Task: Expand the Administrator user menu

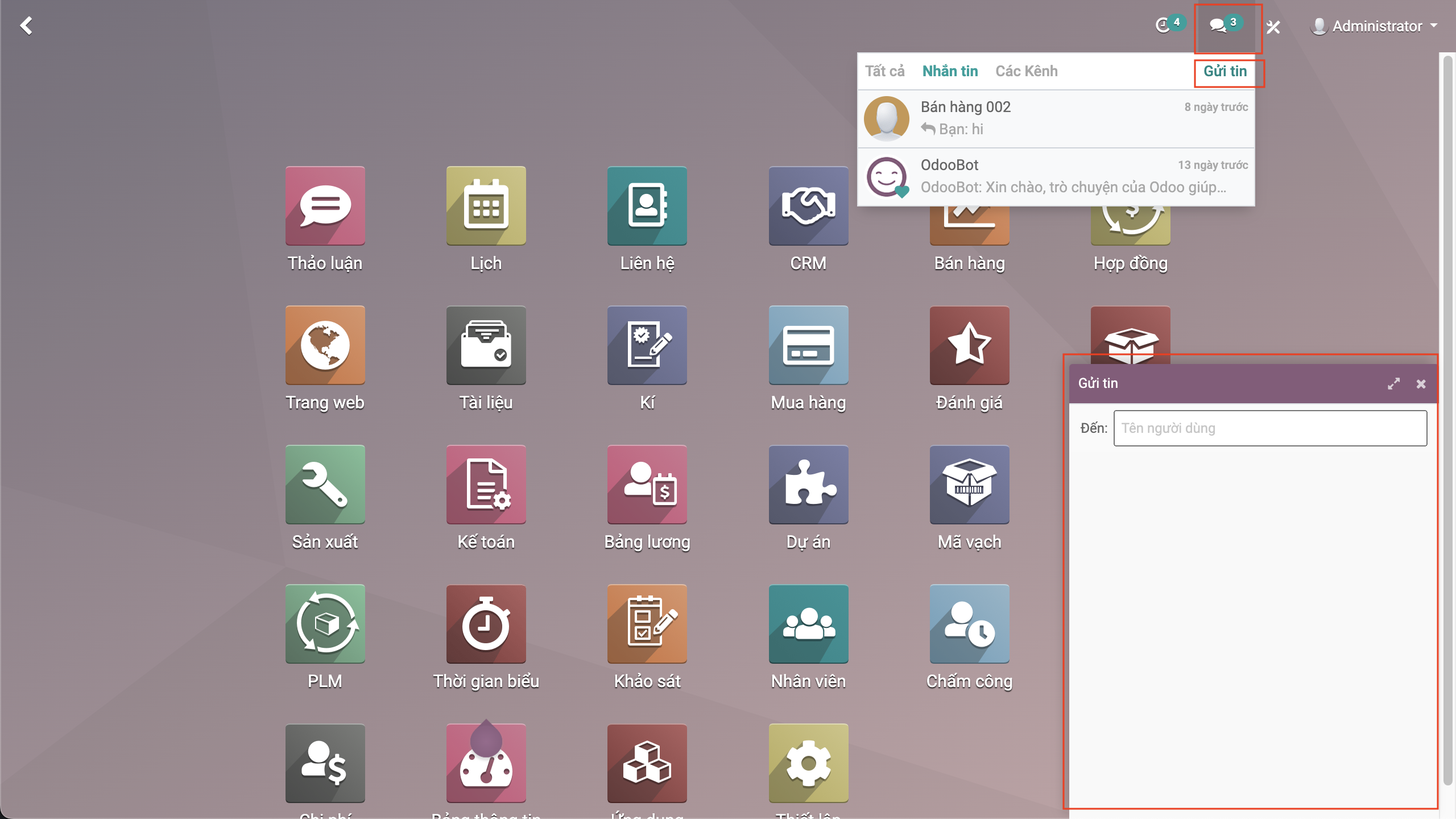Action: click(1374, 26)
